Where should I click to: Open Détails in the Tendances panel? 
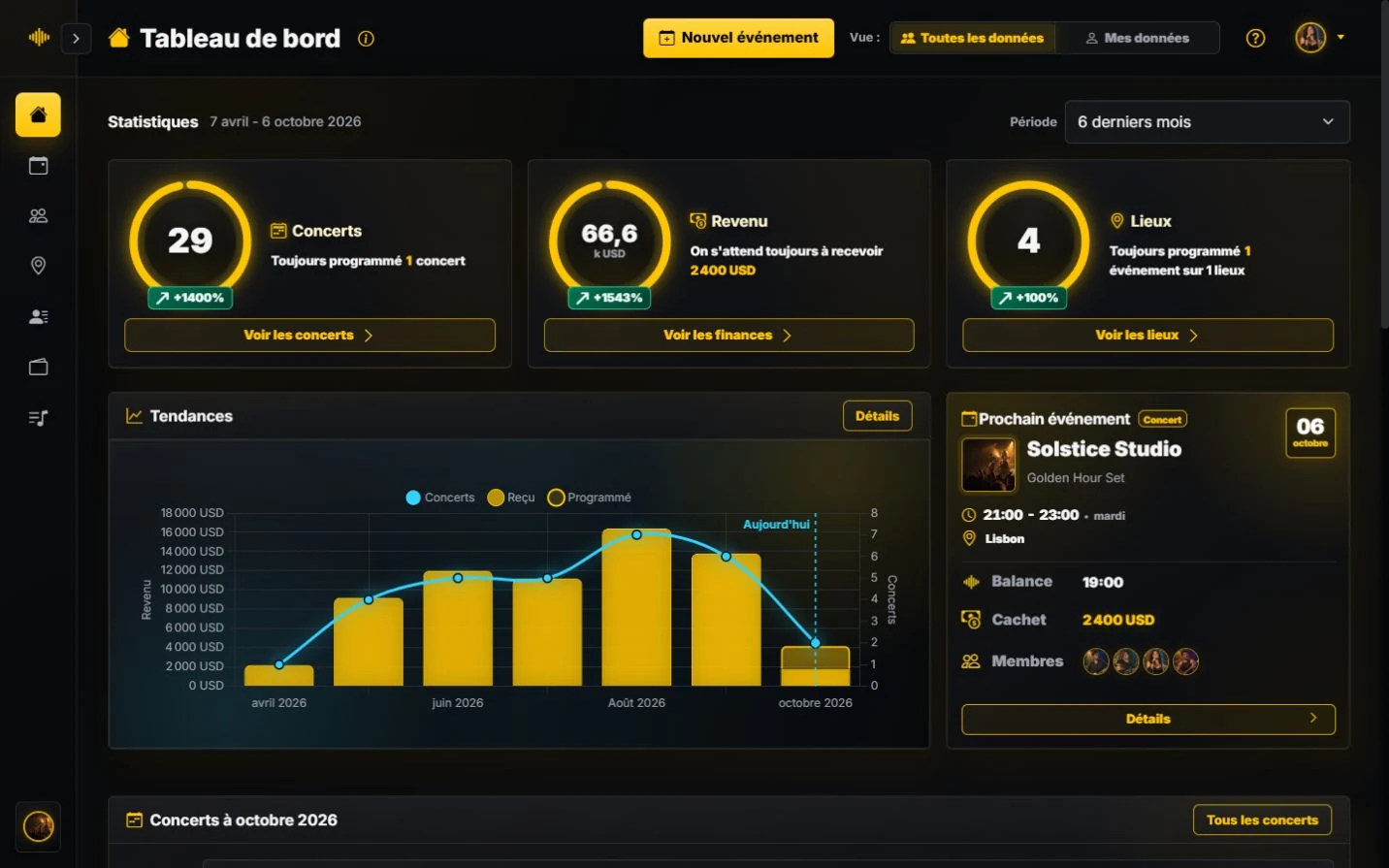[x=877, y=416]
